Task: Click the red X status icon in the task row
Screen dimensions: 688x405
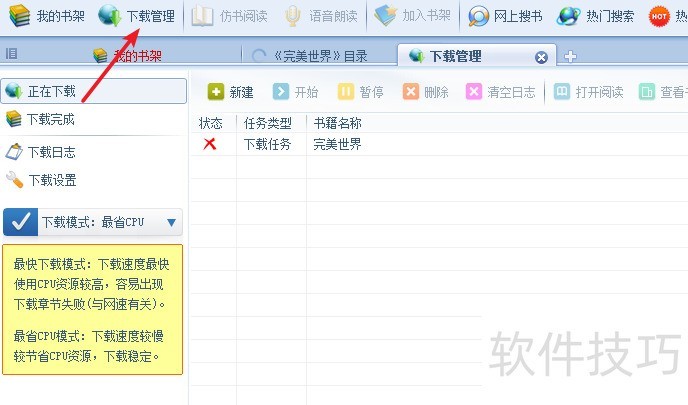Action: 210,143
